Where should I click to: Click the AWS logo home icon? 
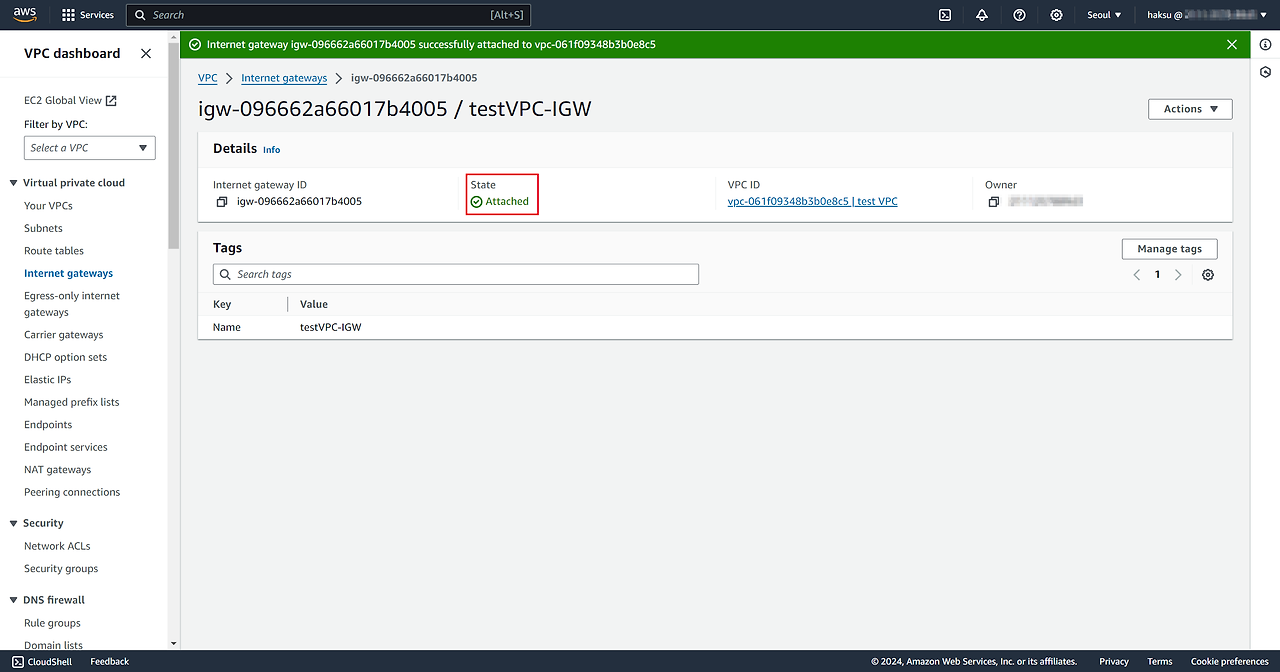point(25,14)
